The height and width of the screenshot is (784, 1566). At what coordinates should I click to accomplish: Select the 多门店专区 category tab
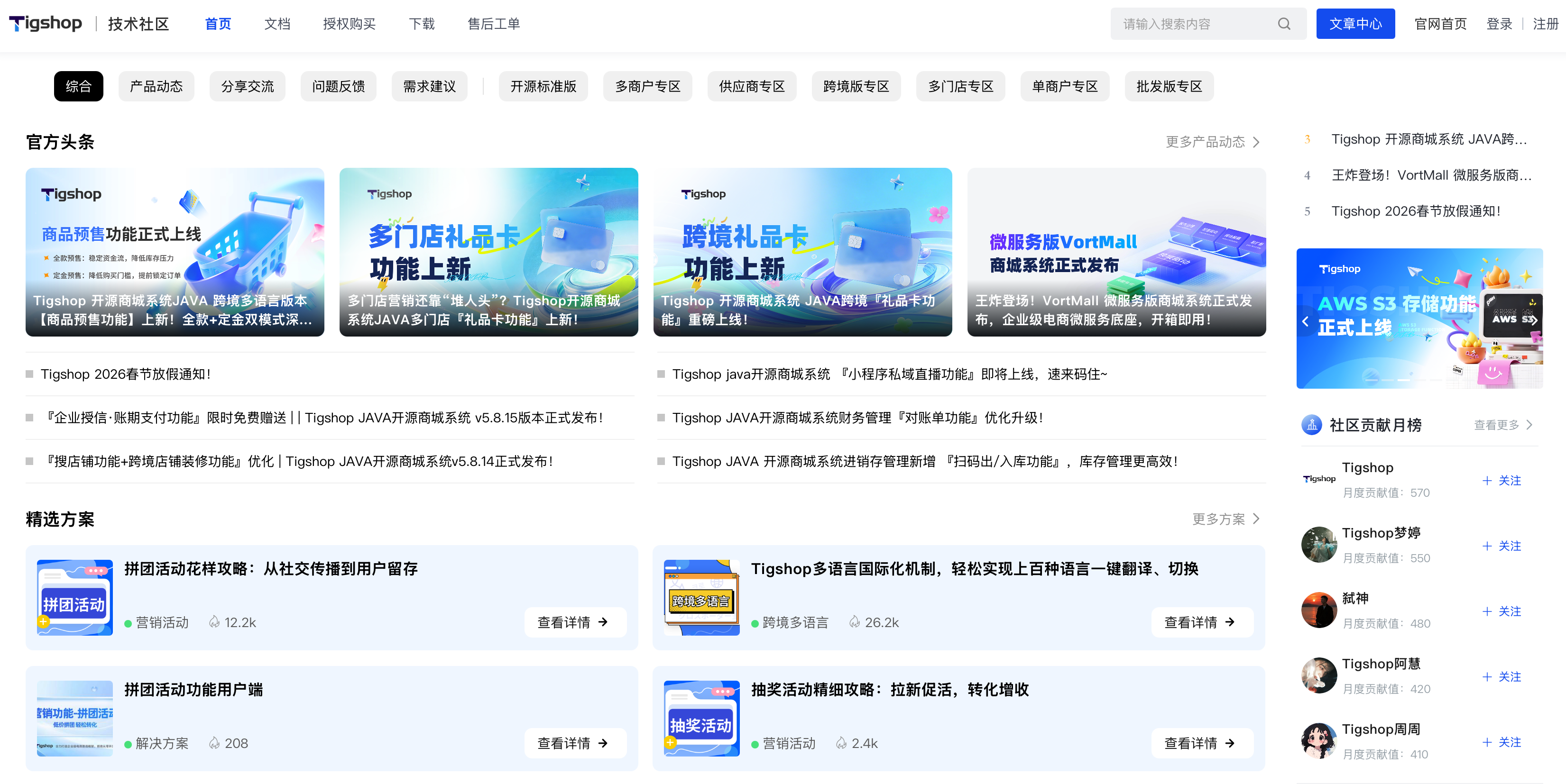pyautogui.click(x=961, y=86)
